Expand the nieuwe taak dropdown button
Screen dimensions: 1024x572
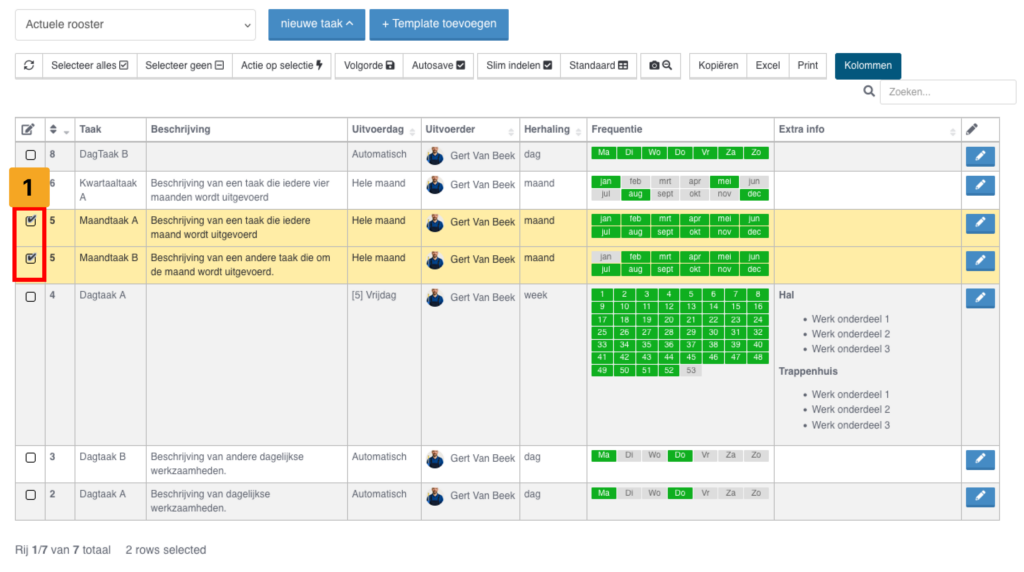pyautogui.click(x=316, y=24)
